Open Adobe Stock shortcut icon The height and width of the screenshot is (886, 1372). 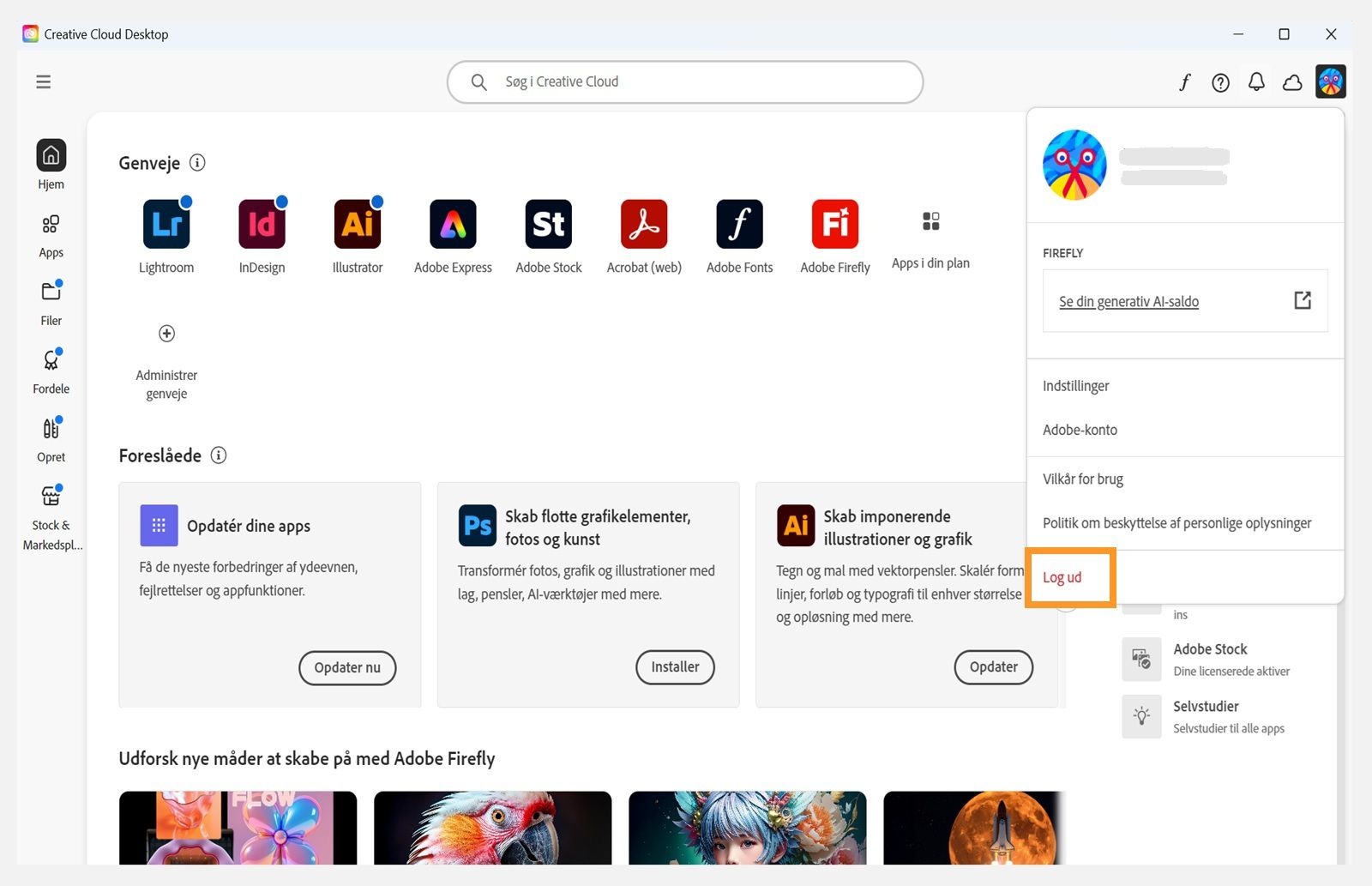(549, 224)
